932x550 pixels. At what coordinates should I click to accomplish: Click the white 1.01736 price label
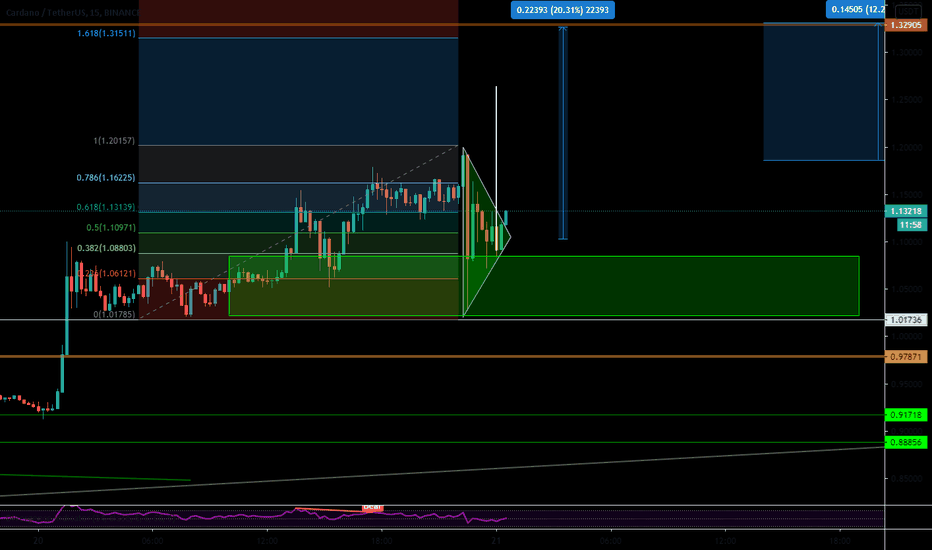(906, 320)
